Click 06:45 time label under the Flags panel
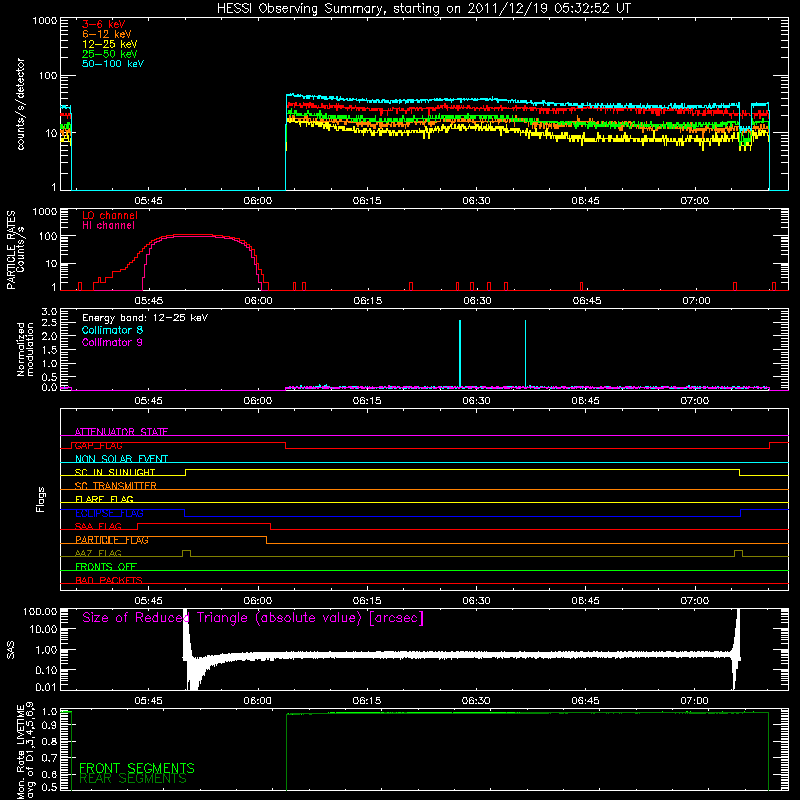Viewport: 800px width, 800px height. coord(586,601)
